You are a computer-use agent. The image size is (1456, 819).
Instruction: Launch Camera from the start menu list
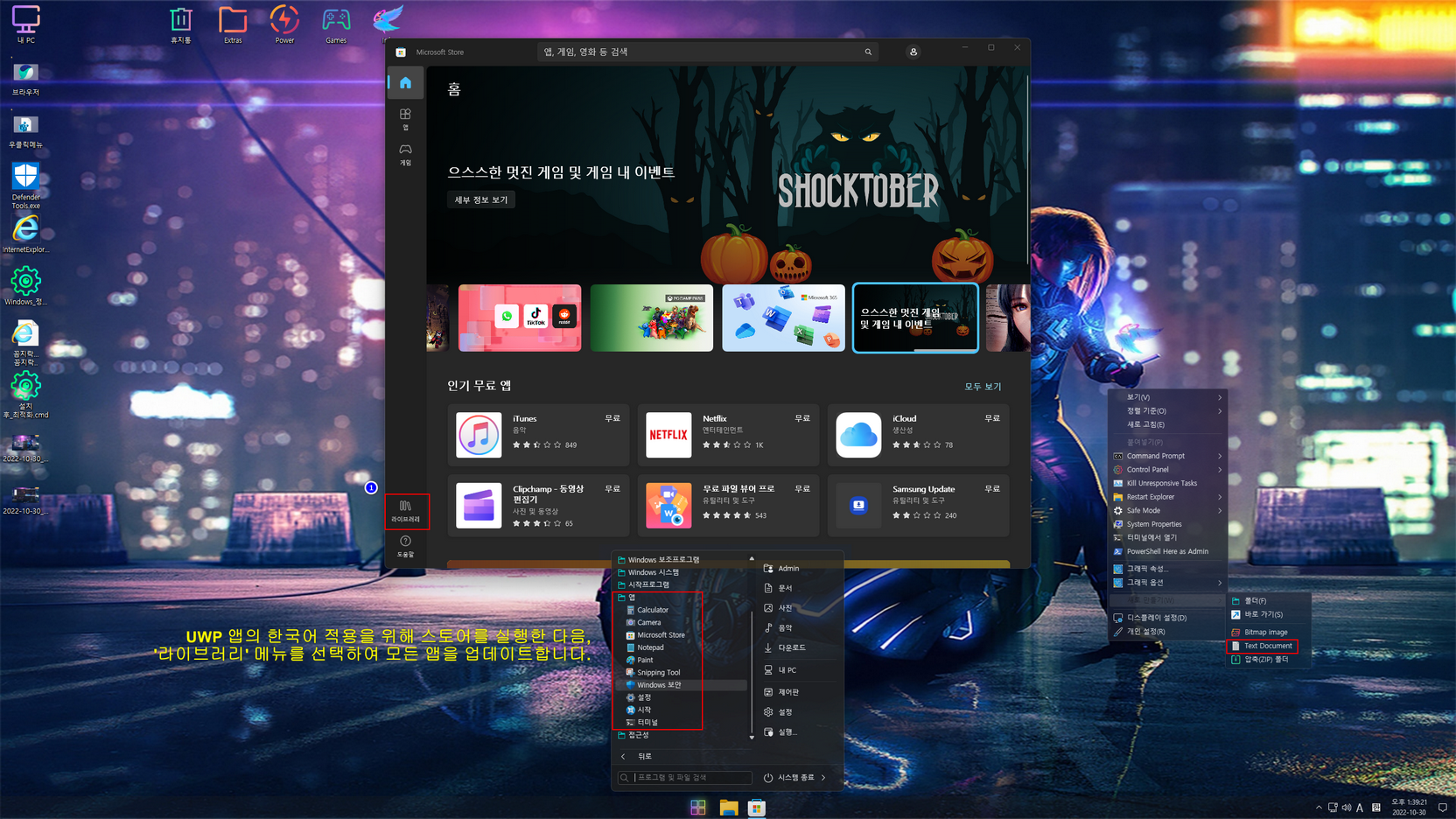tap(648, 622)
